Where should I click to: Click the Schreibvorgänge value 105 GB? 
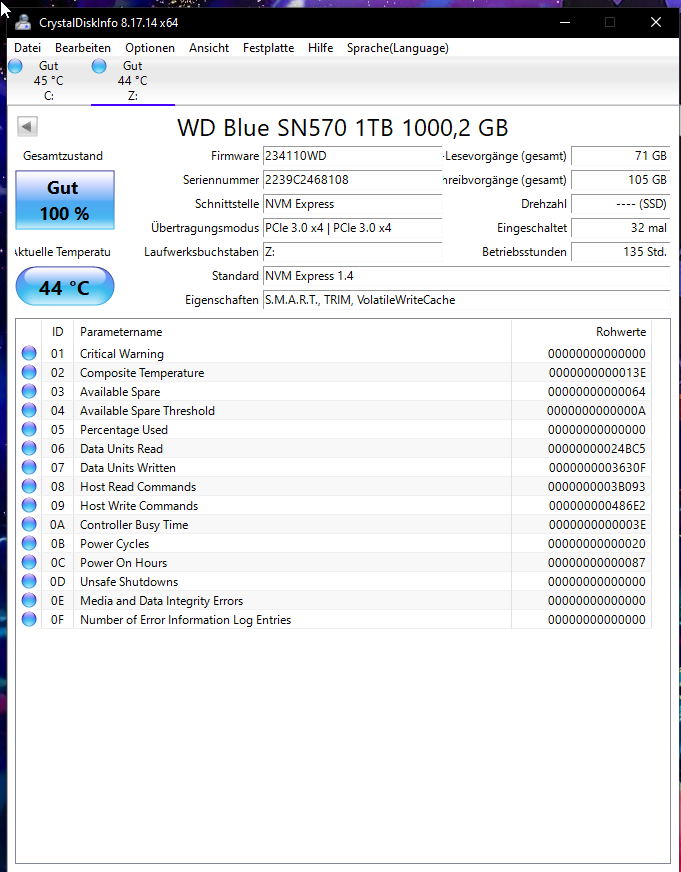(620, 180)
